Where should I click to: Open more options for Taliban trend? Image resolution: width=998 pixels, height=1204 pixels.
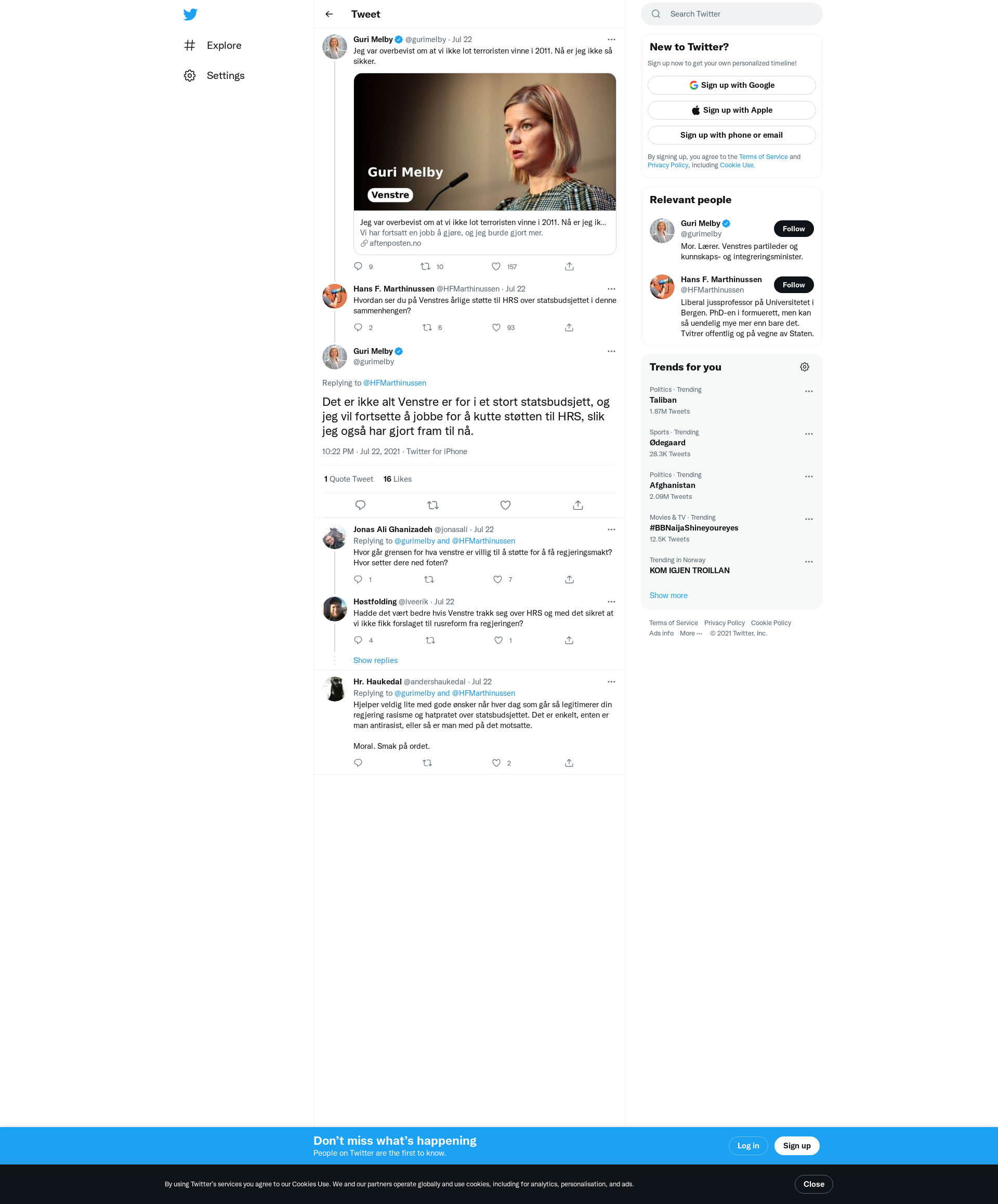tap(809, 392)
